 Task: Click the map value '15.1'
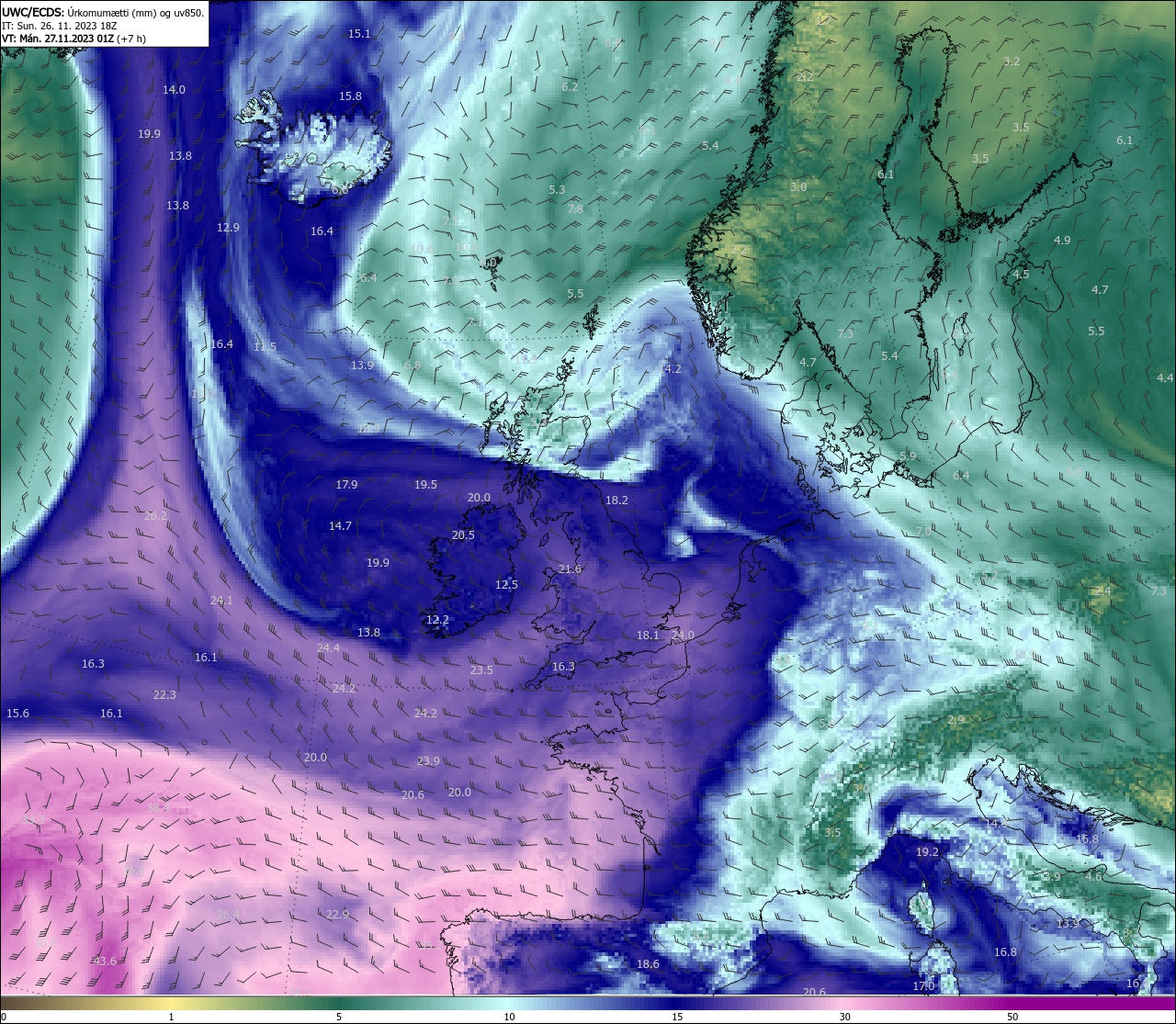359,34
